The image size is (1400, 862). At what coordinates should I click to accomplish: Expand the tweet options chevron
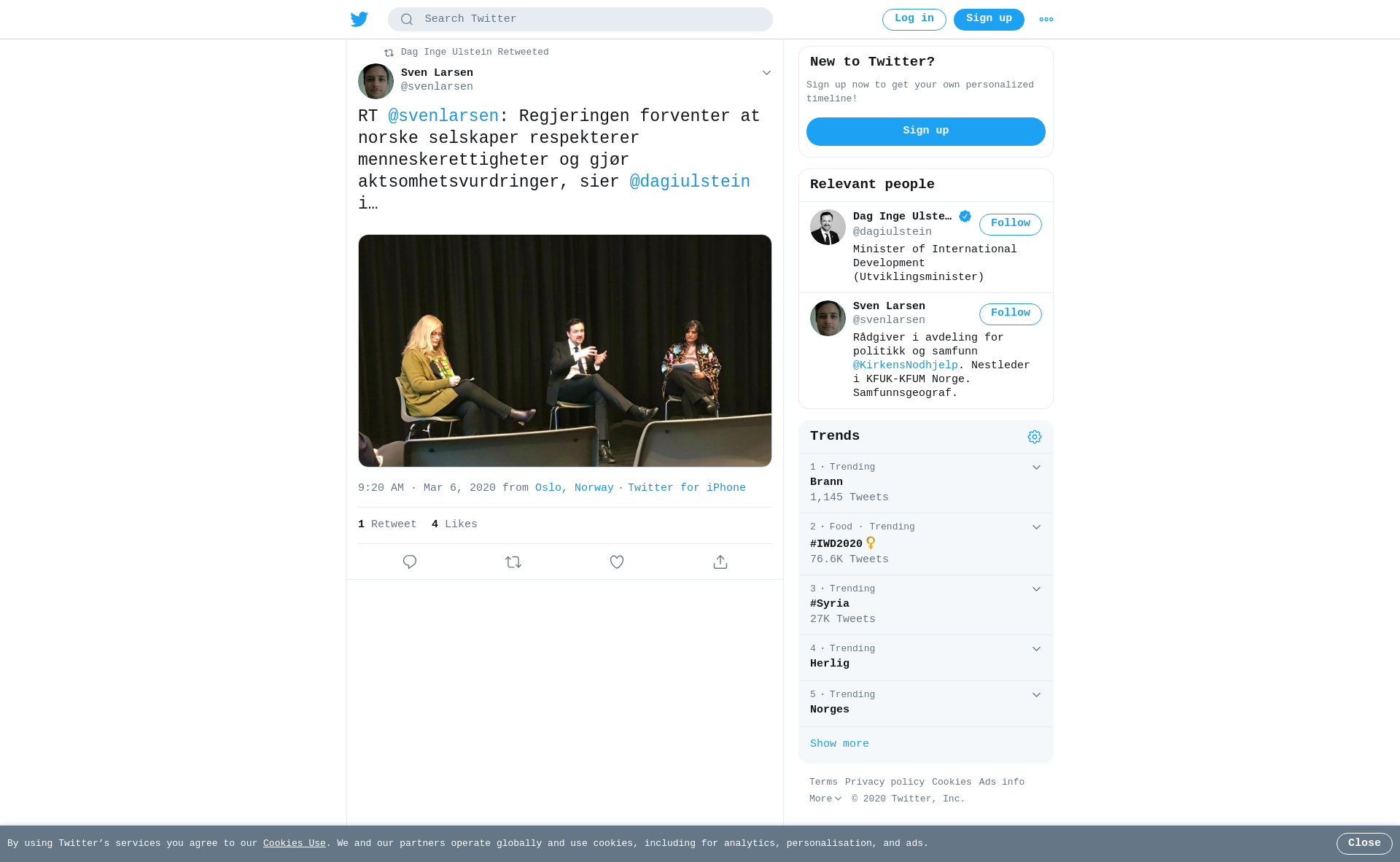766,73
